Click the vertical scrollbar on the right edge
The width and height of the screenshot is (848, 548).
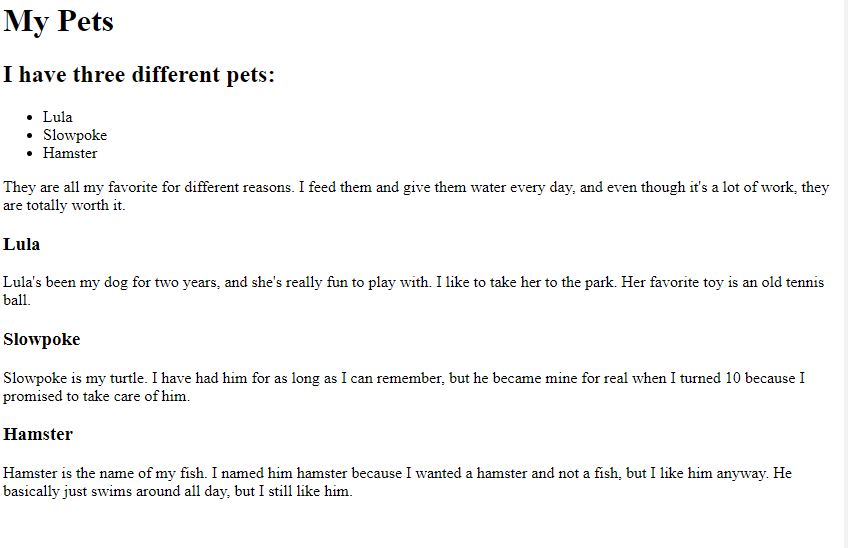pos(842,274)
